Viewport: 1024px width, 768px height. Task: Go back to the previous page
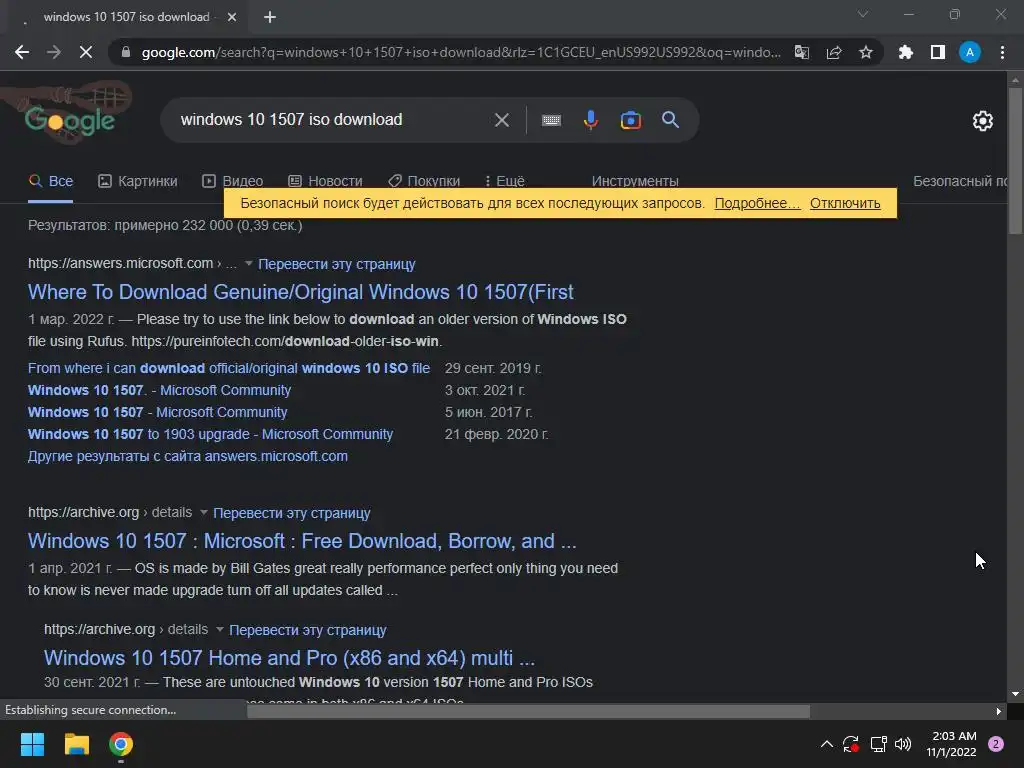pyautogui.click(x=22, y=52)
